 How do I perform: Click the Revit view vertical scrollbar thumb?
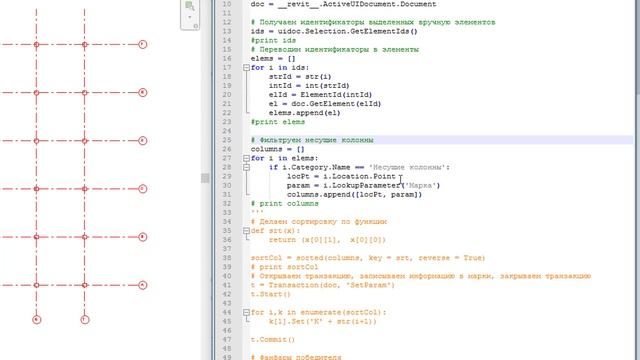click(205, 178)
